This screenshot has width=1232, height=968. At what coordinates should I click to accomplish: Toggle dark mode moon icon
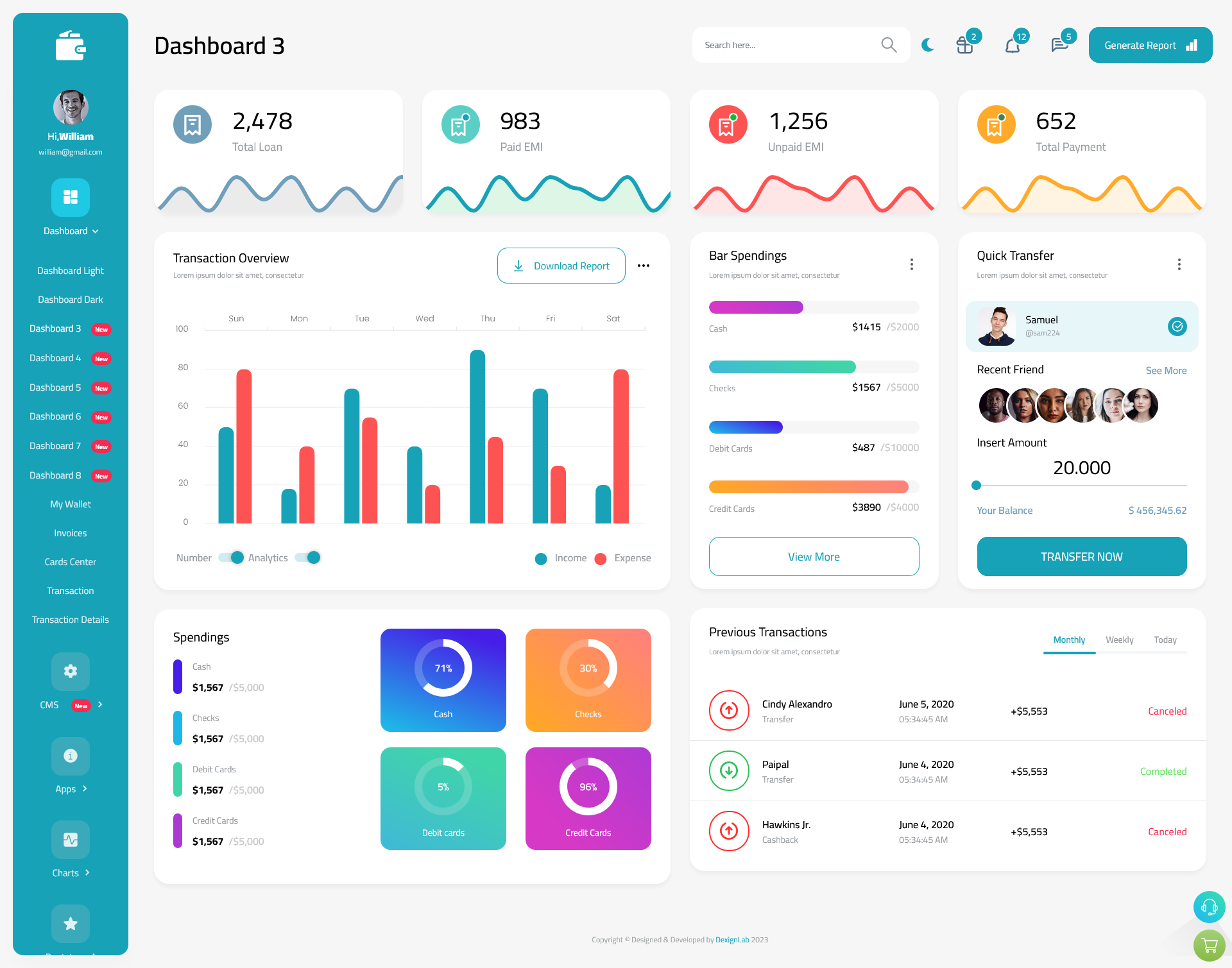click(928, 45)
